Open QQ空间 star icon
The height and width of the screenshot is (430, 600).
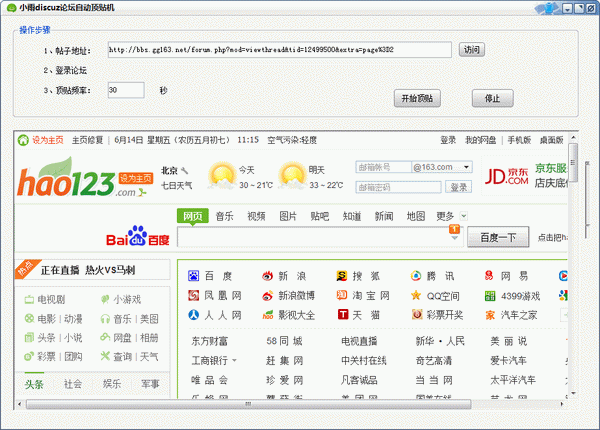point(416,296)
